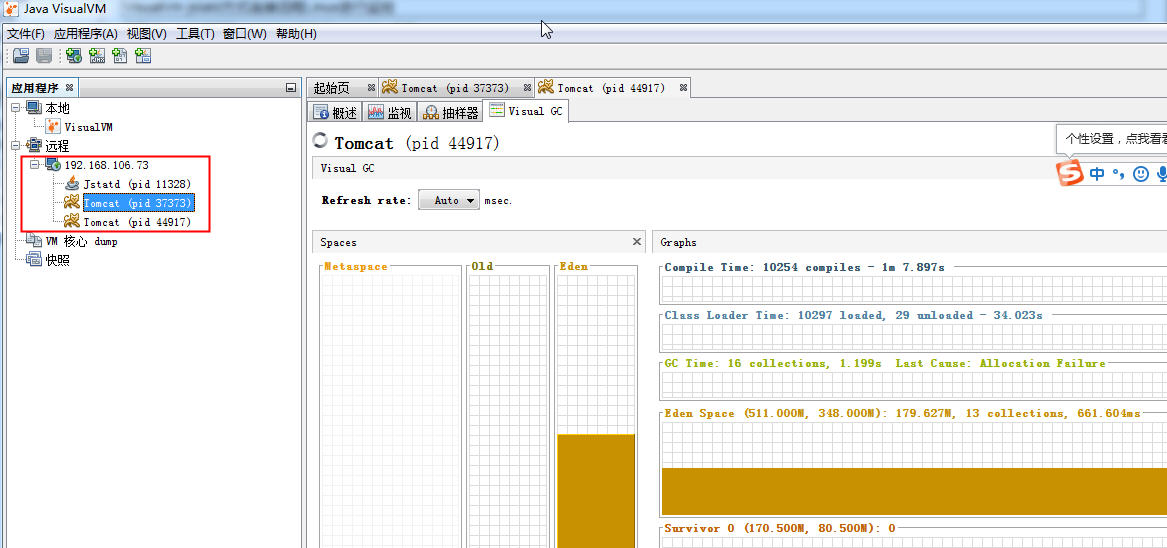Viewport: 1167px width, 548px height.
Task: Click the Add JMX Connection toolbar icon
Action: pos(97,55)
